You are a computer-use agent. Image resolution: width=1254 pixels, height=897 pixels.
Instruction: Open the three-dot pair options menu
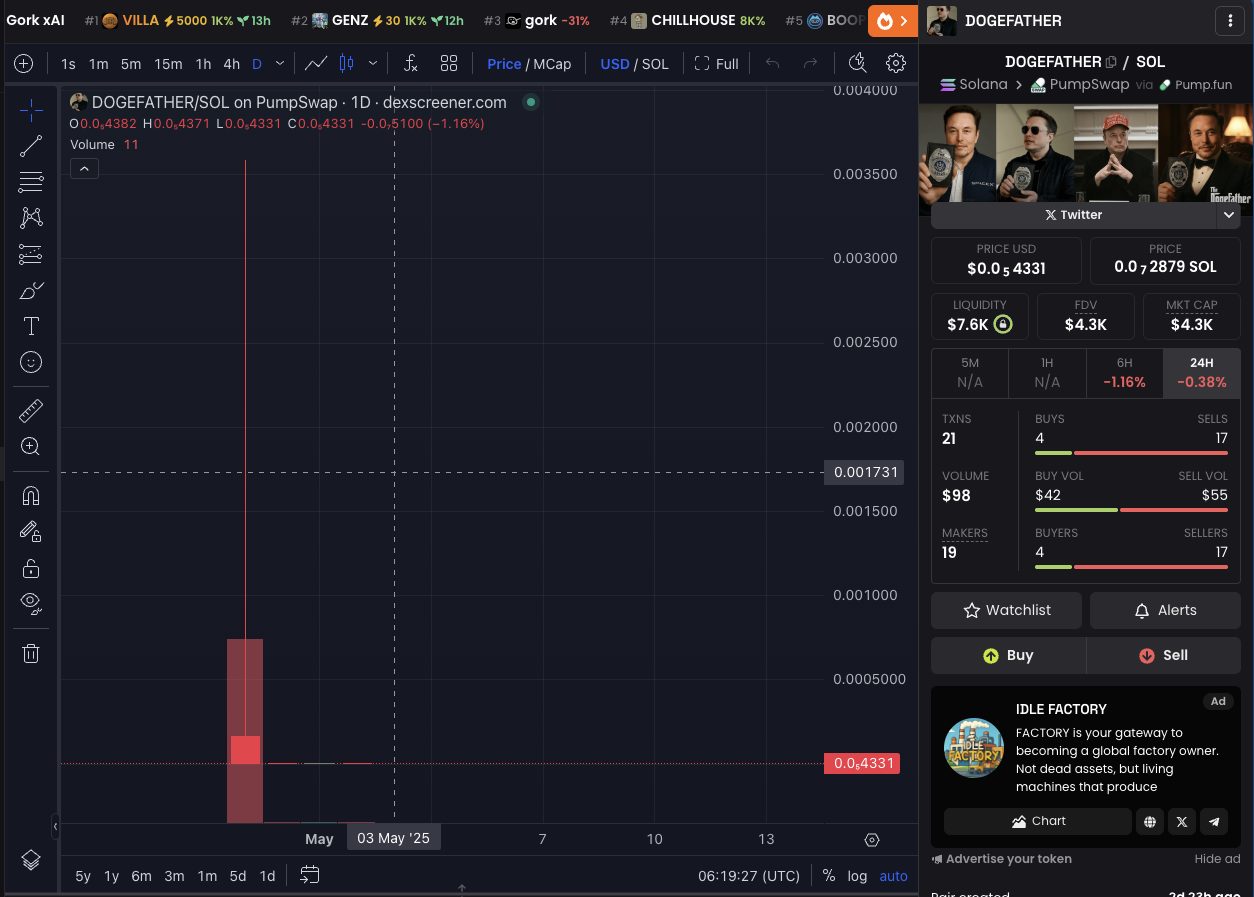(1229, 20)
